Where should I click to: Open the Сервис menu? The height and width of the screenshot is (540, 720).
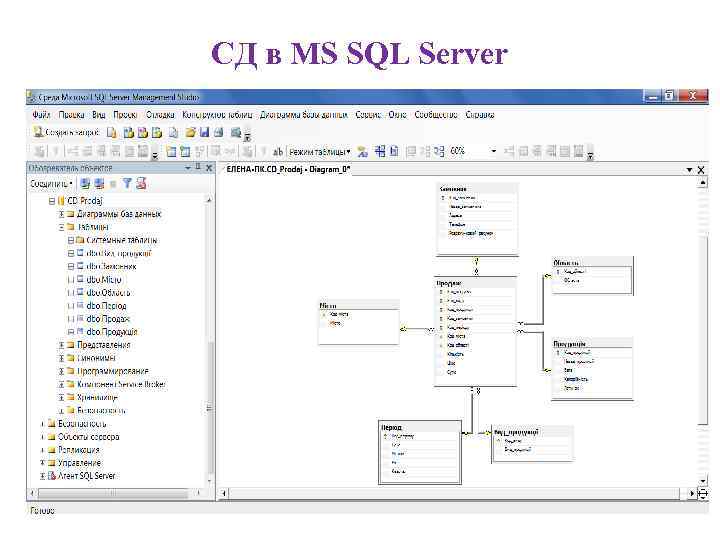(368, 115)
